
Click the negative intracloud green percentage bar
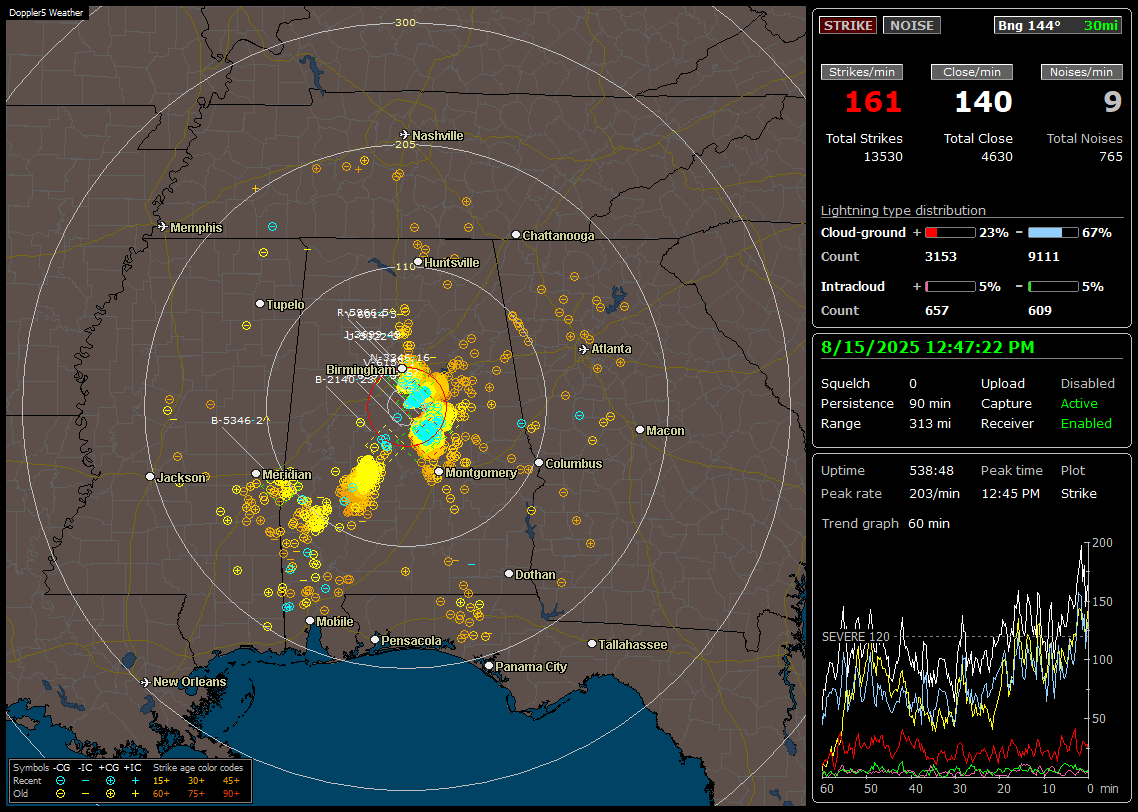coord(1053,287)
